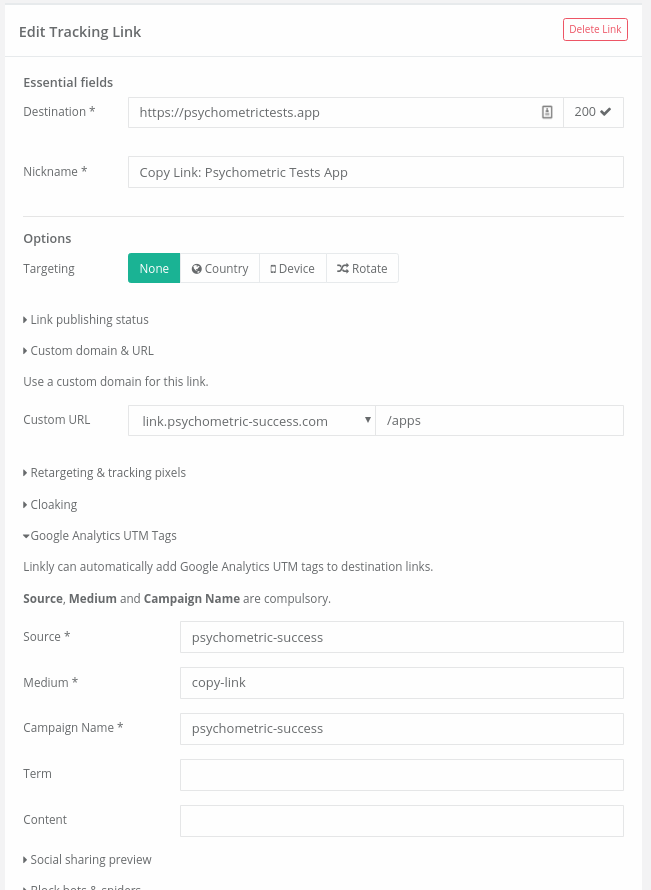Choose Country targeting with globe icon
651x890 pixels.
point(220,269)
